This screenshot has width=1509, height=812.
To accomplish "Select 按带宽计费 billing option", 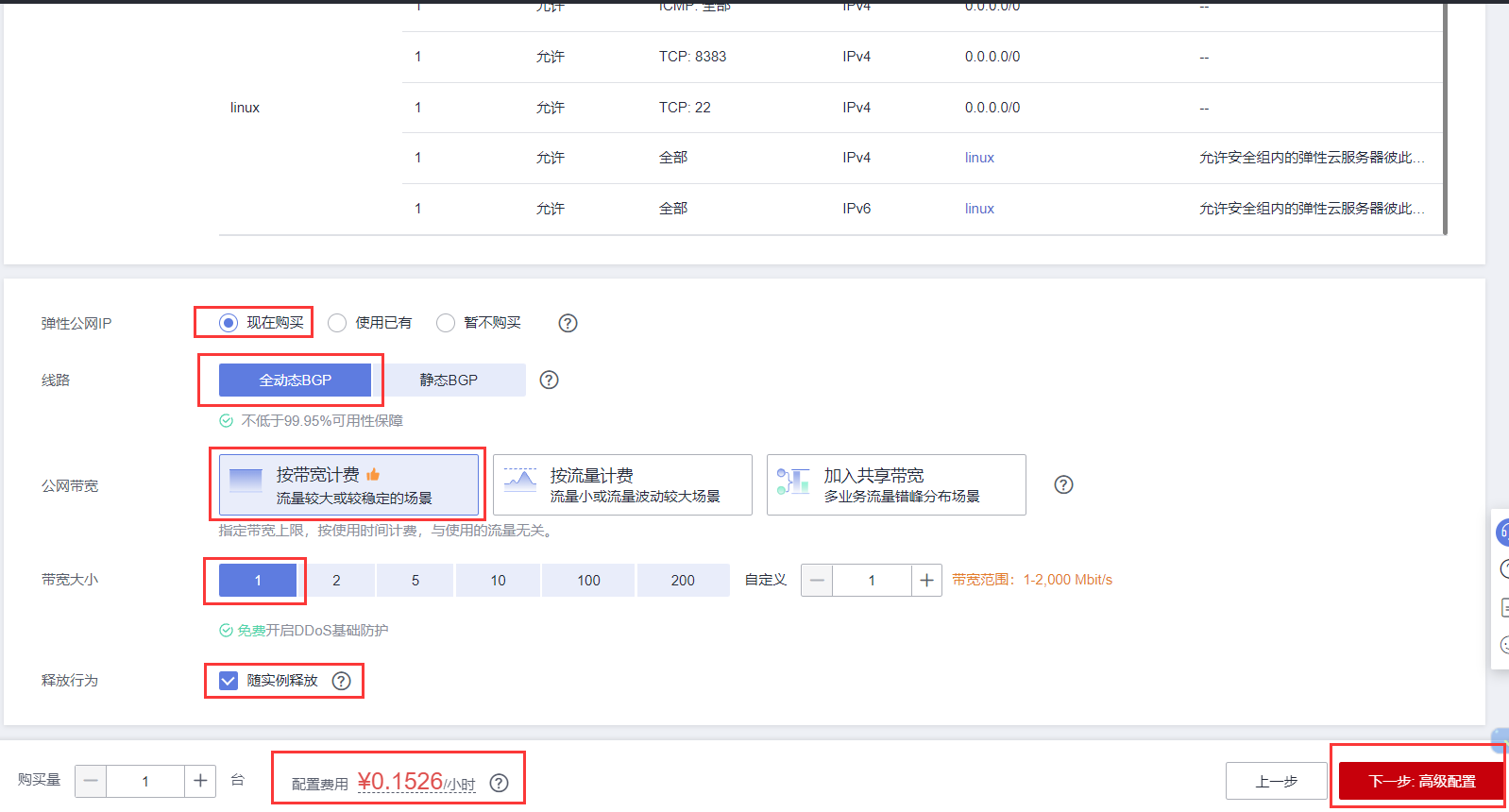I will [348, 484].
